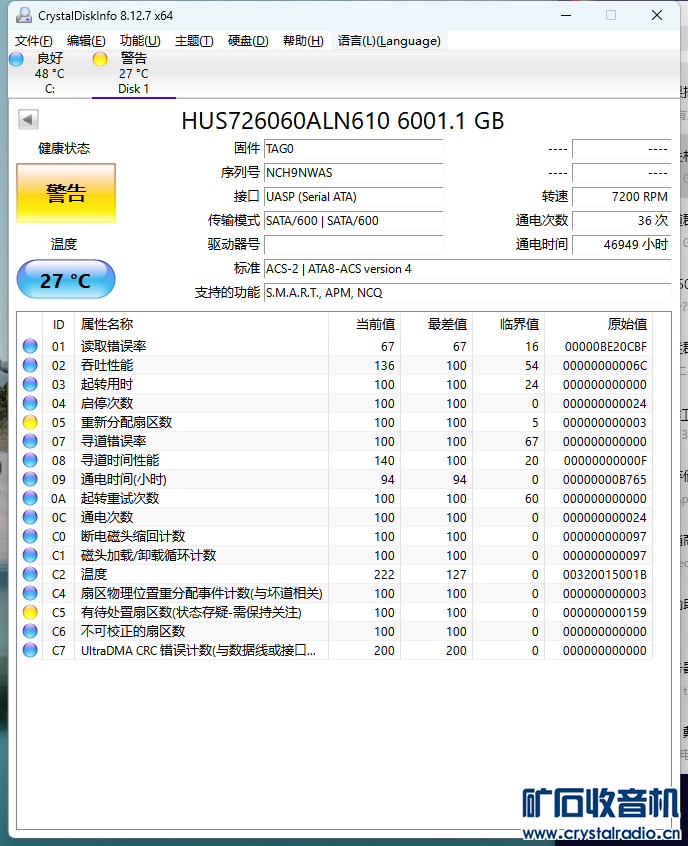Click raw value 00000000B765 of 通电时间
688x846 pixels.
coord(604,479)
